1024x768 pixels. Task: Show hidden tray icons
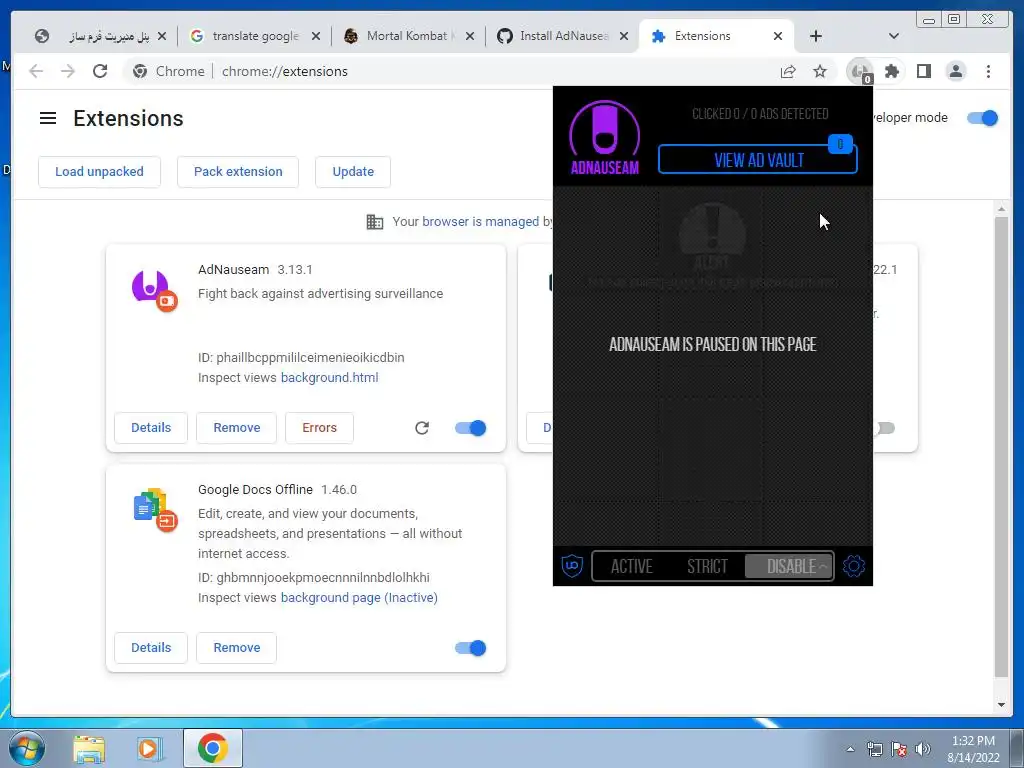tap(850, 749)
